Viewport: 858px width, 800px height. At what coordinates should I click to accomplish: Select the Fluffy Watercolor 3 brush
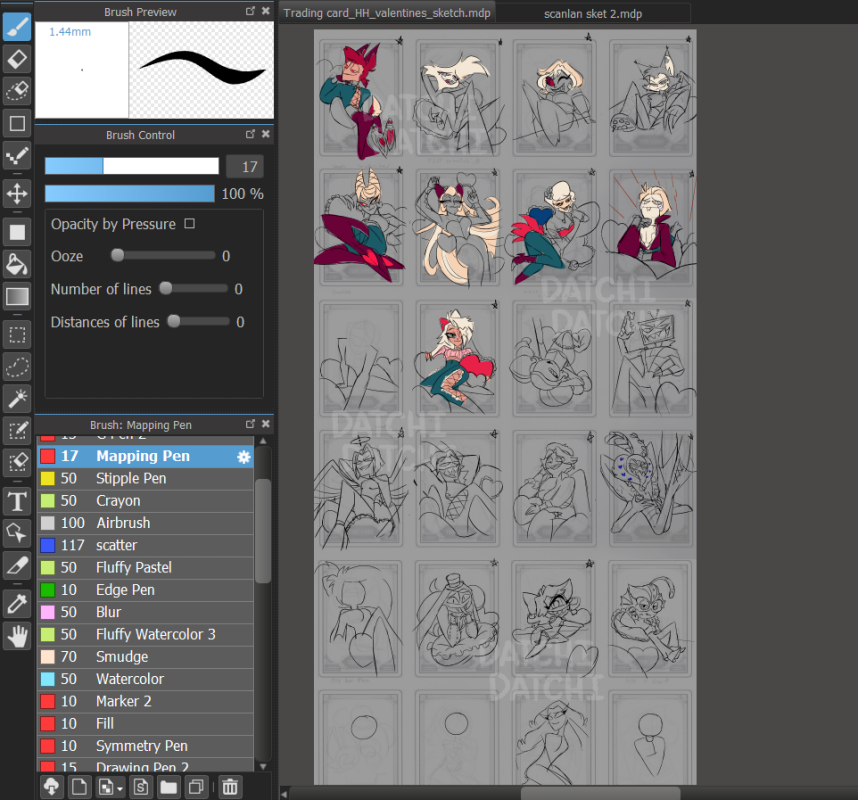(145, 635)
